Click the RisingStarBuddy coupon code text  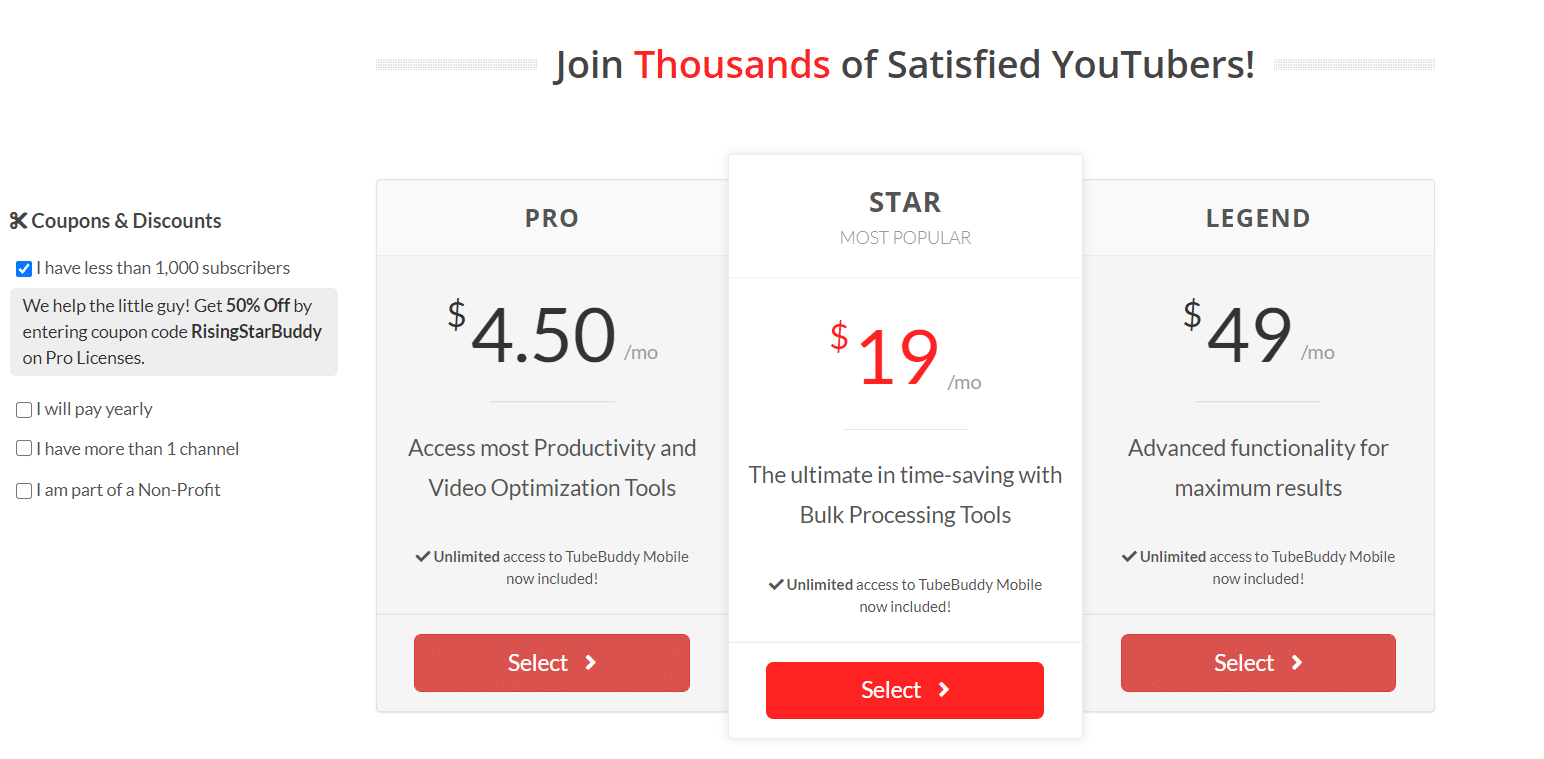pyautogui.click(x=257, y=332)
